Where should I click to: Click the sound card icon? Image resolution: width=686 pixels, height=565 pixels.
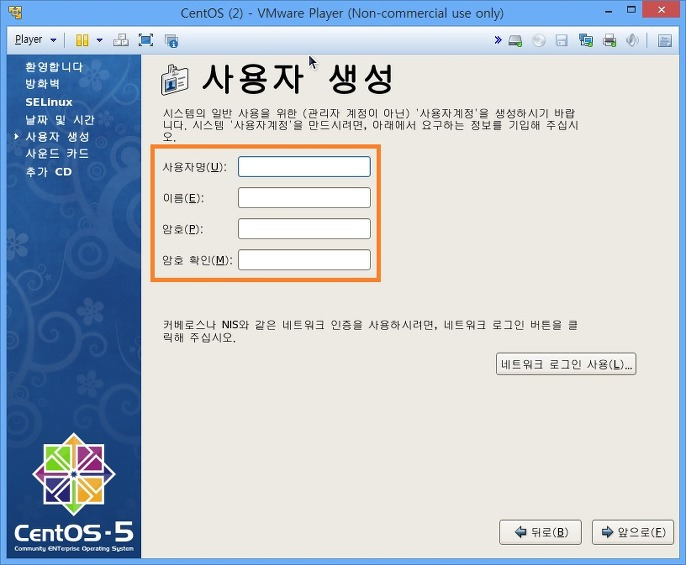[x=632, y=41]
